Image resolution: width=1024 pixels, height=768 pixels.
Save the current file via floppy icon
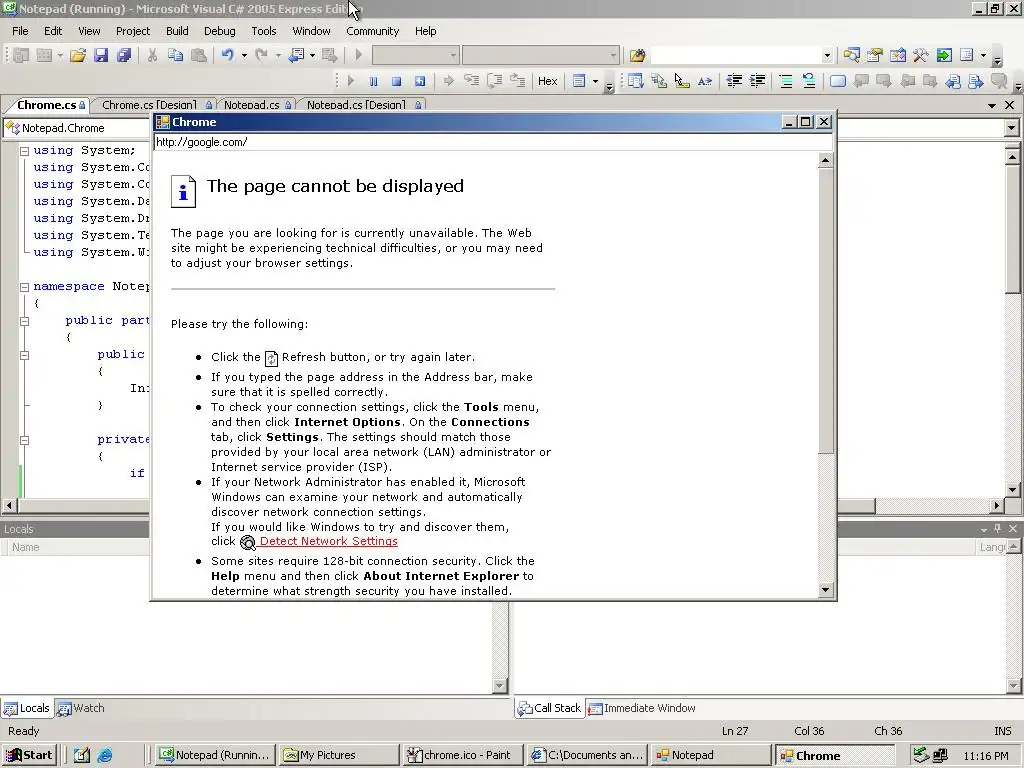(x=101, y=56)
